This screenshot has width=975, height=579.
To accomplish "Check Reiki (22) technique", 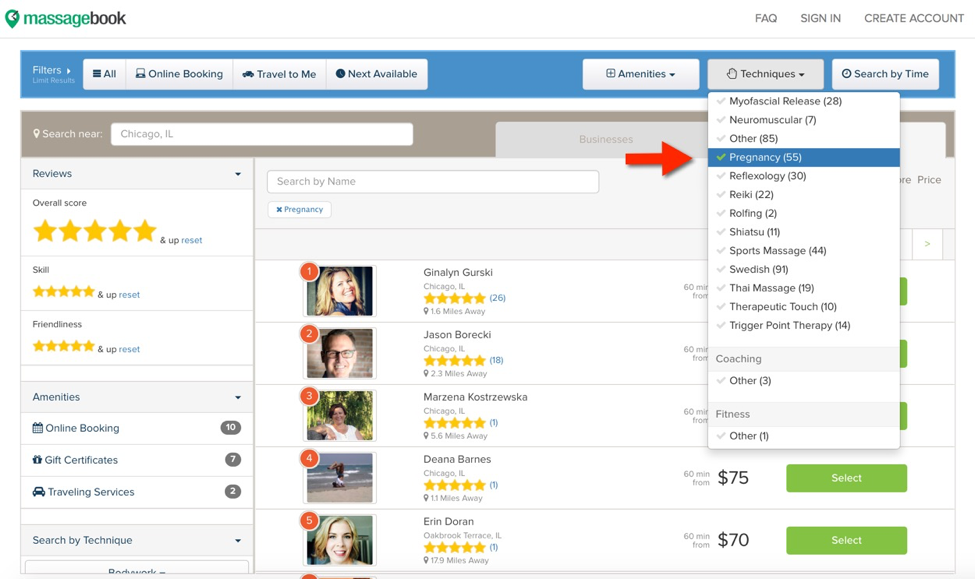I will 803,195.
